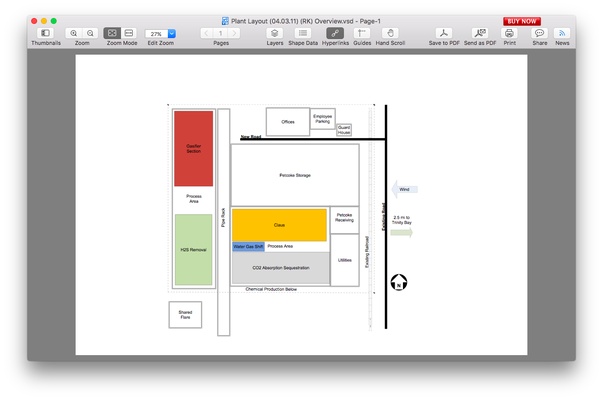Viewport: 603px width, 400px height.
Task: Click the zoom out magnifier button
Action: coord(90,34)
